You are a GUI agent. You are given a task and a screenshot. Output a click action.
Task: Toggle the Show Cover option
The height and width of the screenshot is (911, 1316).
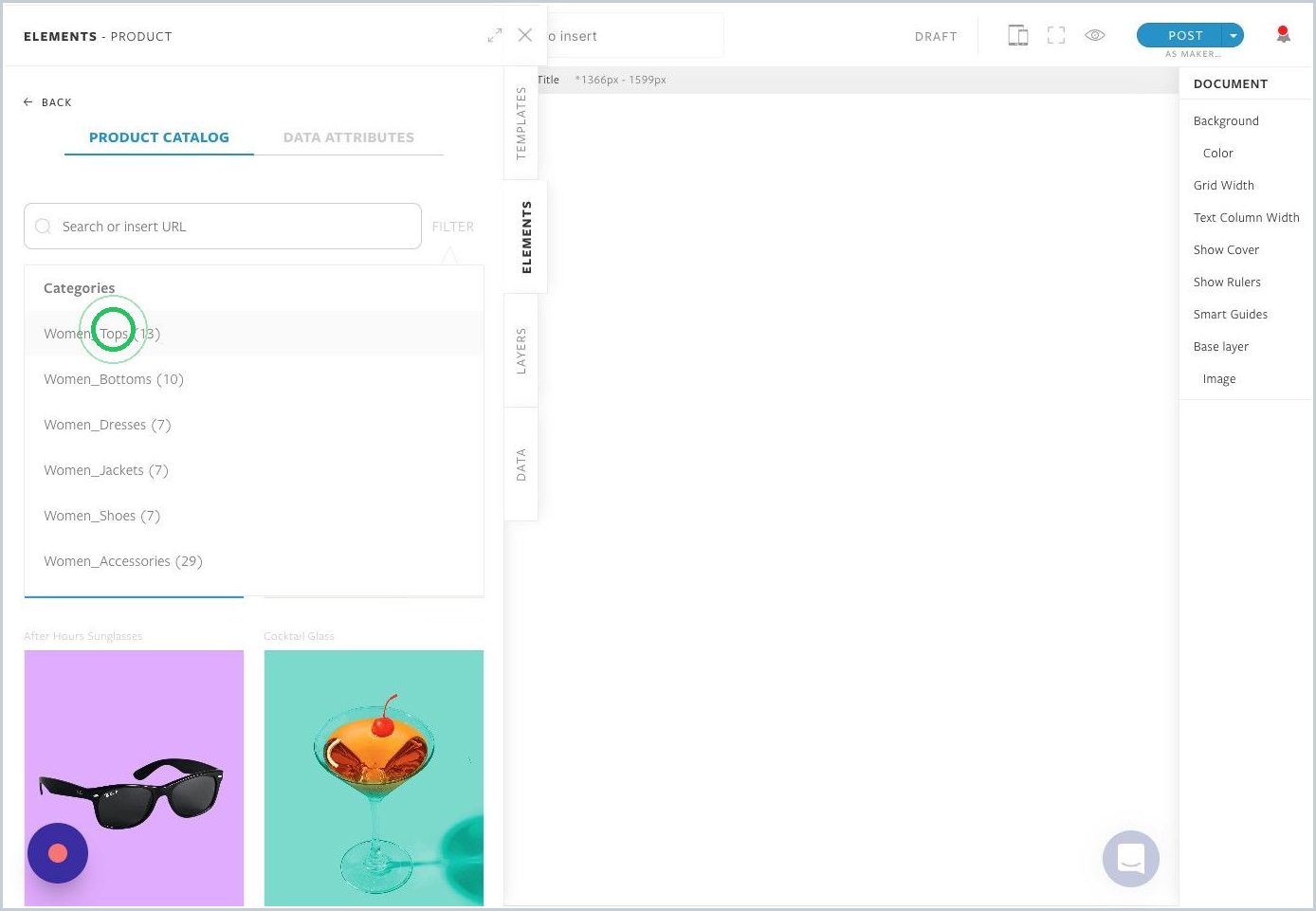[x=1226, y=250]
